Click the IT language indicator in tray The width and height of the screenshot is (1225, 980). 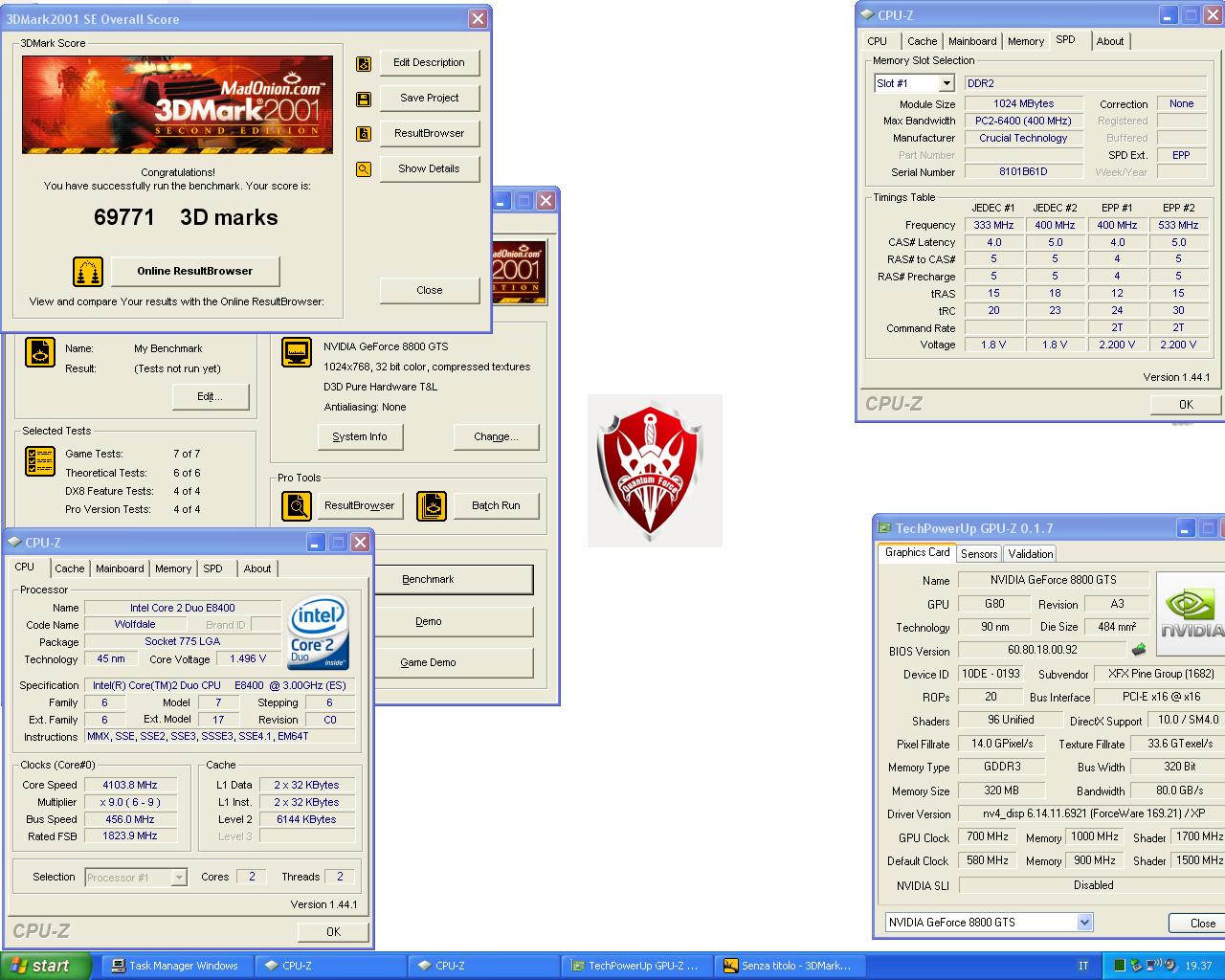1083,966
